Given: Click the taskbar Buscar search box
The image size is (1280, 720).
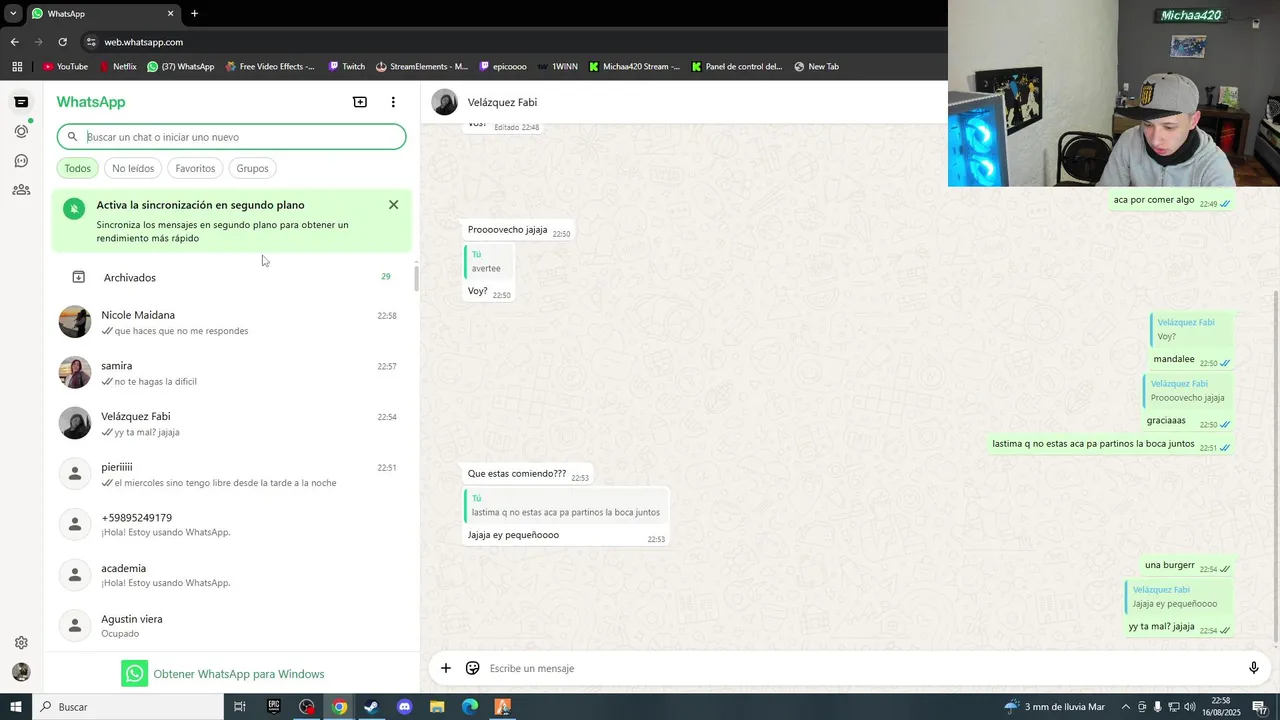Looking at the screenshot, I should [x=128, y=707].
